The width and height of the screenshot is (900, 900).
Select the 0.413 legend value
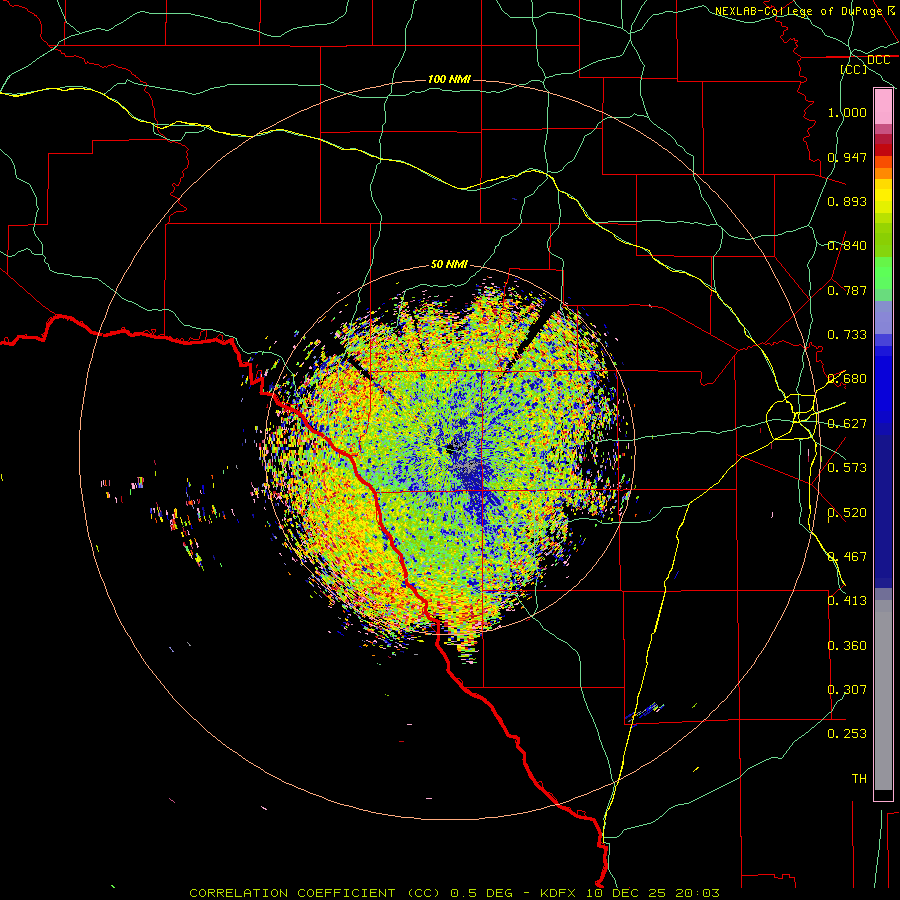coord(847,601)
